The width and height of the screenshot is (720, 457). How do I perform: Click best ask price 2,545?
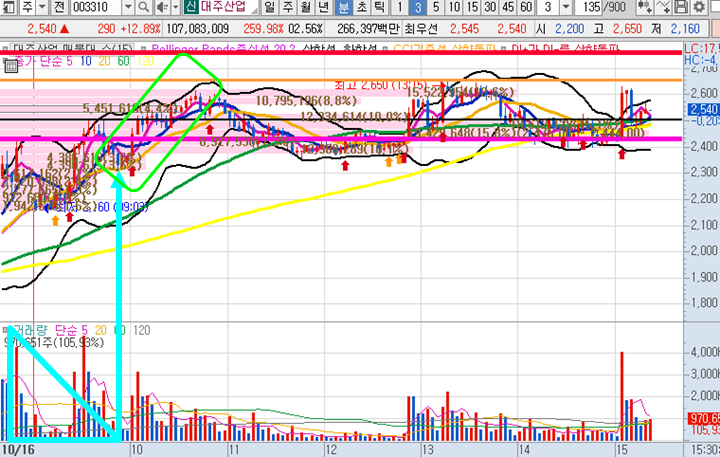(465, 29)
